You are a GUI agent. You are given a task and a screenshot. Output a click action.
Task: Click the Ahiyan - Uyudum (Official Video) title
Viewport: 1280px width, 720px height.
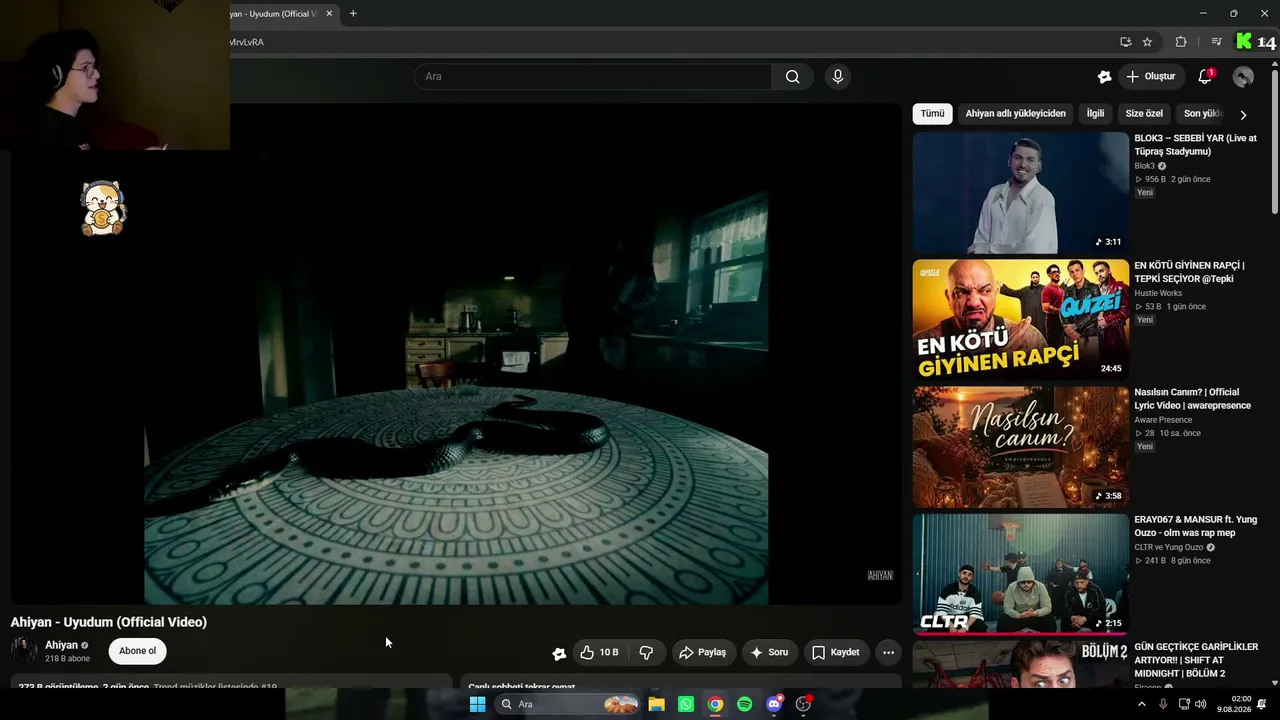click(109, 622)
